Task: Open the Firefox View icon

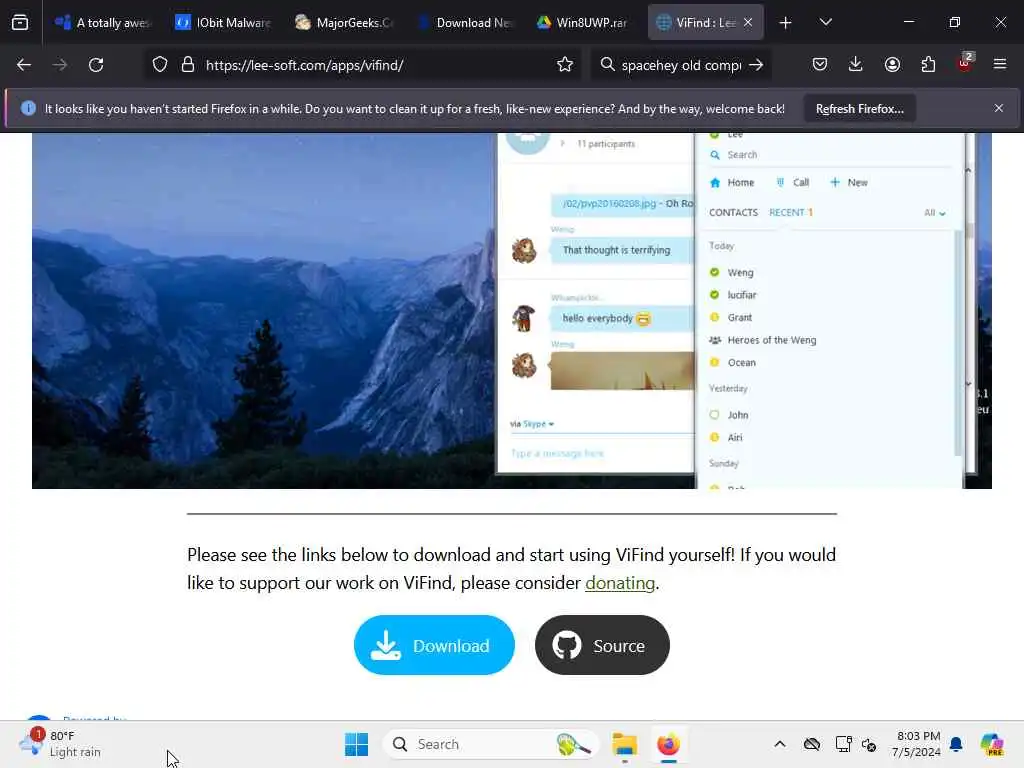Action: (x=20, y=22)
